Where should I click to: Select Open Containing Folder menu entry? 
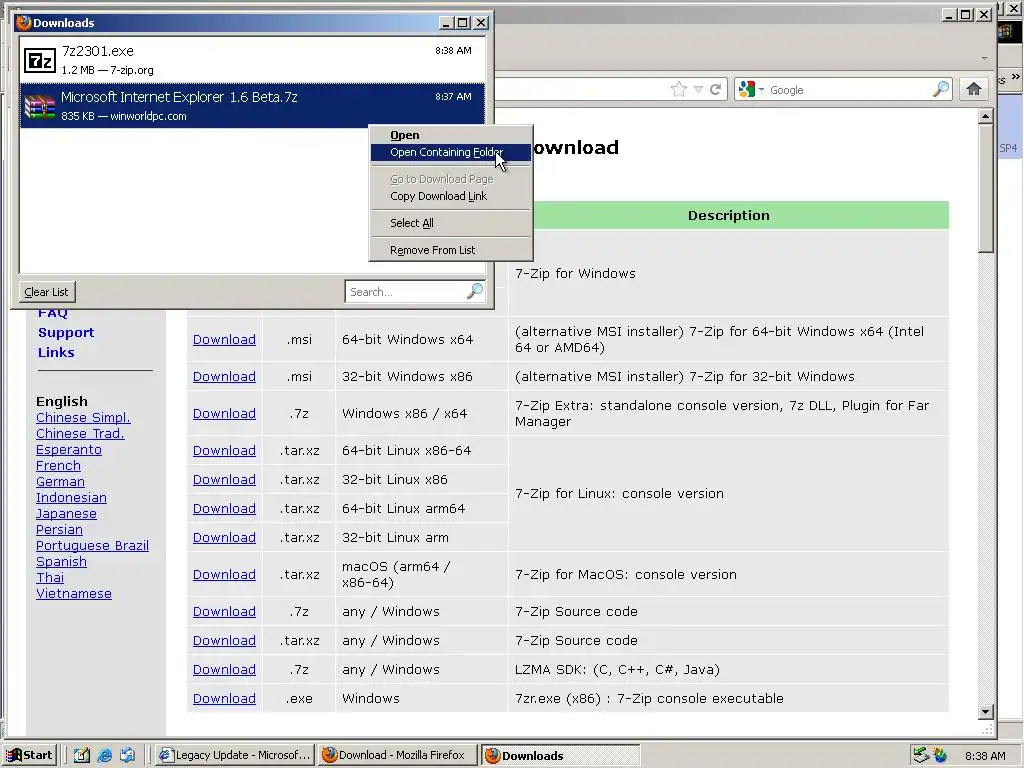[x=451, y=152]
